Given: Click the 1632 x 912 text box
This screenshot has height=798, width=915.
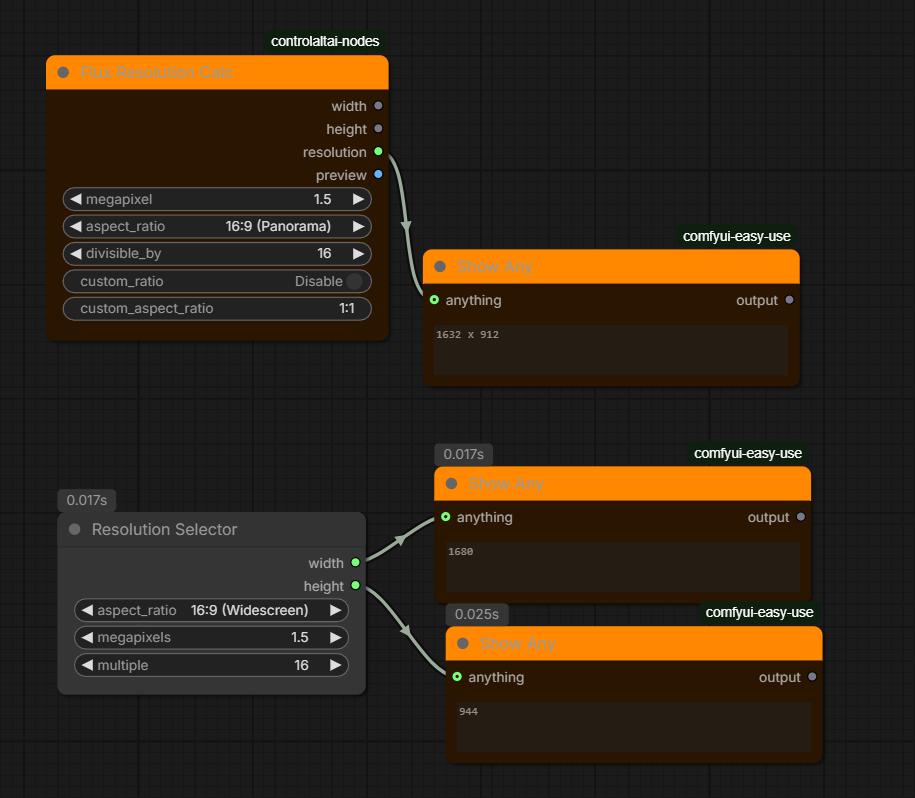Looking at the screenshot, I should 611,350.
